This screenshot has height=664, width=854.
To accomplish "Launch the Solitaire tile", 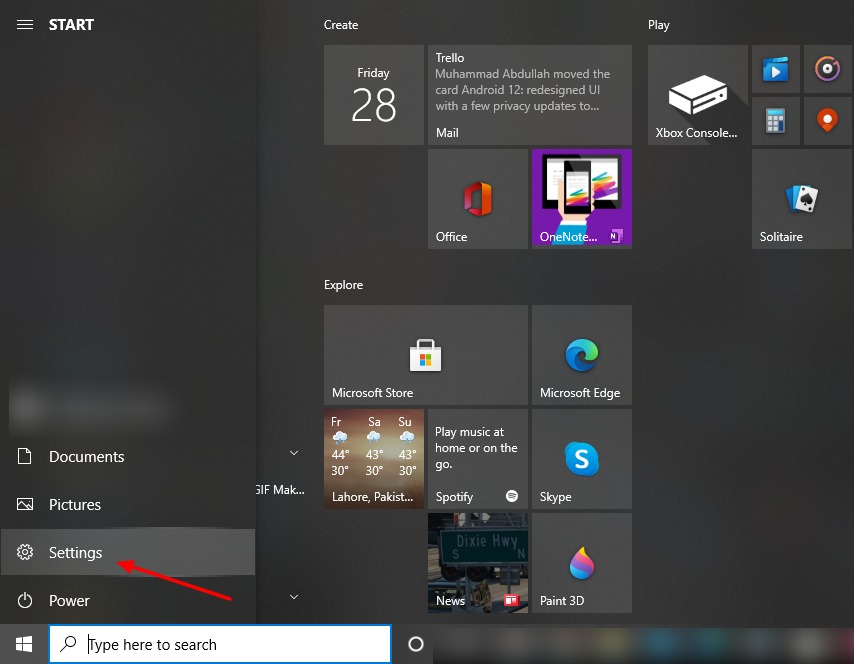I will pyautogui.click(x=802, y=199).
